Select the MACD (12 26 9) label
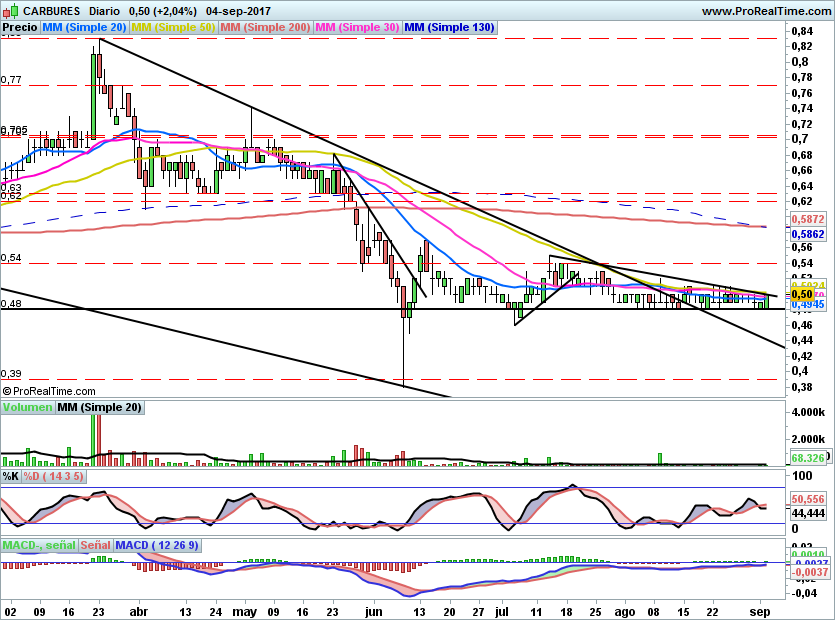Viewport: 835px width, 620px height. [155, 545]
